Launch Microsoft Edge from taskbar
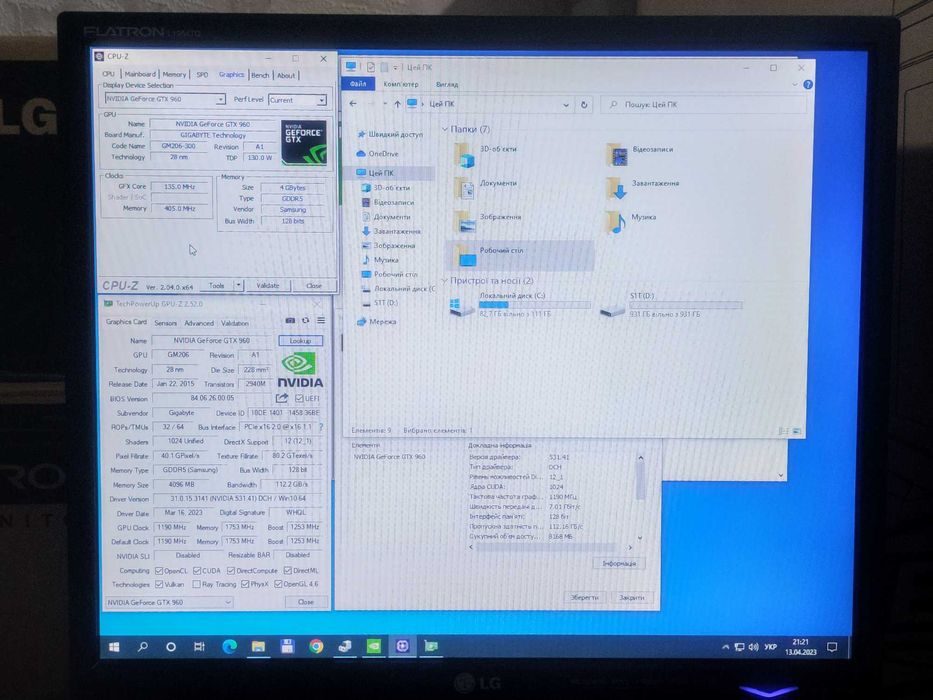The image size is (933, 700). [x=230, y=646]
